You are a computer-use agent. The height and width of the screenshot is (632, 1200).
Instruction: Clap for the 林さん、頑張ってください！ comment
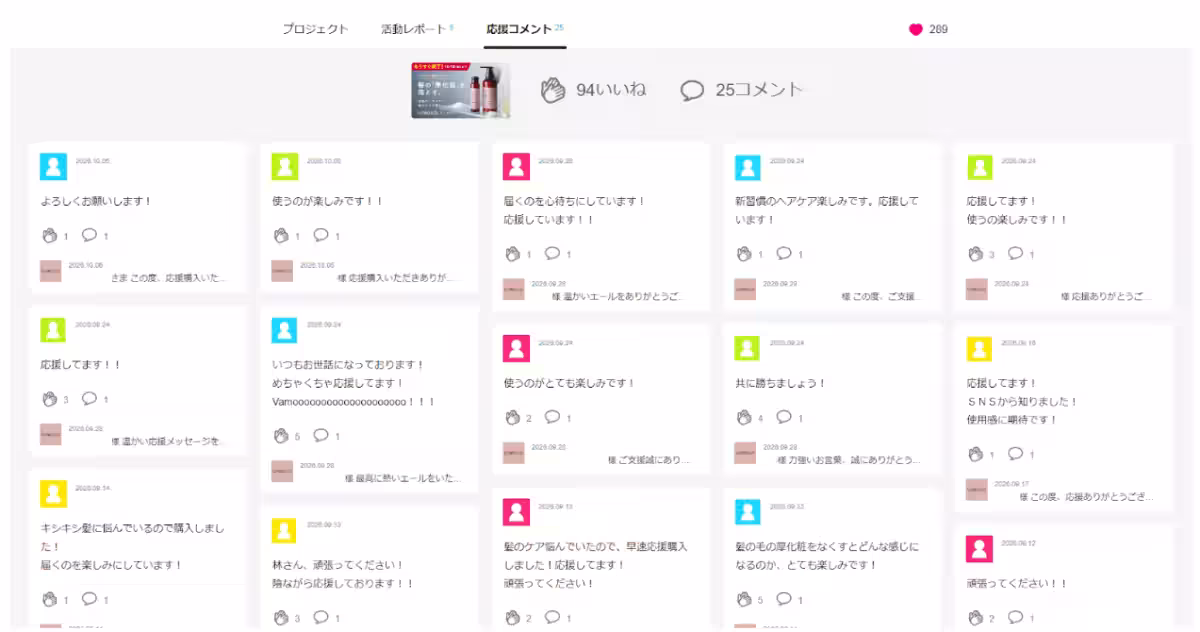pyautogui.click(x=281, y=618)
